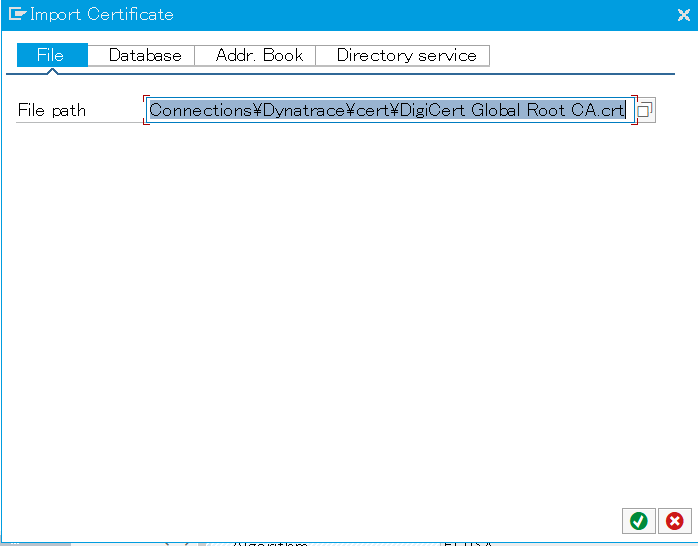
Task: Switch to the File tab
Action: click(51, 55)
